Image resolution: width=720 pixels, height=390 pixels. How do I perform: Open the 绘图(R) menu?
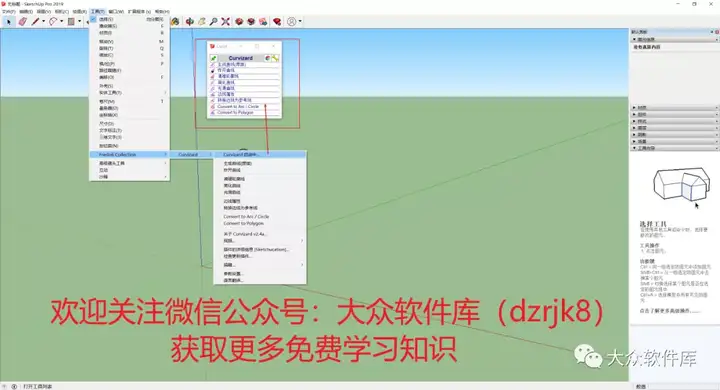pos(79,11)
